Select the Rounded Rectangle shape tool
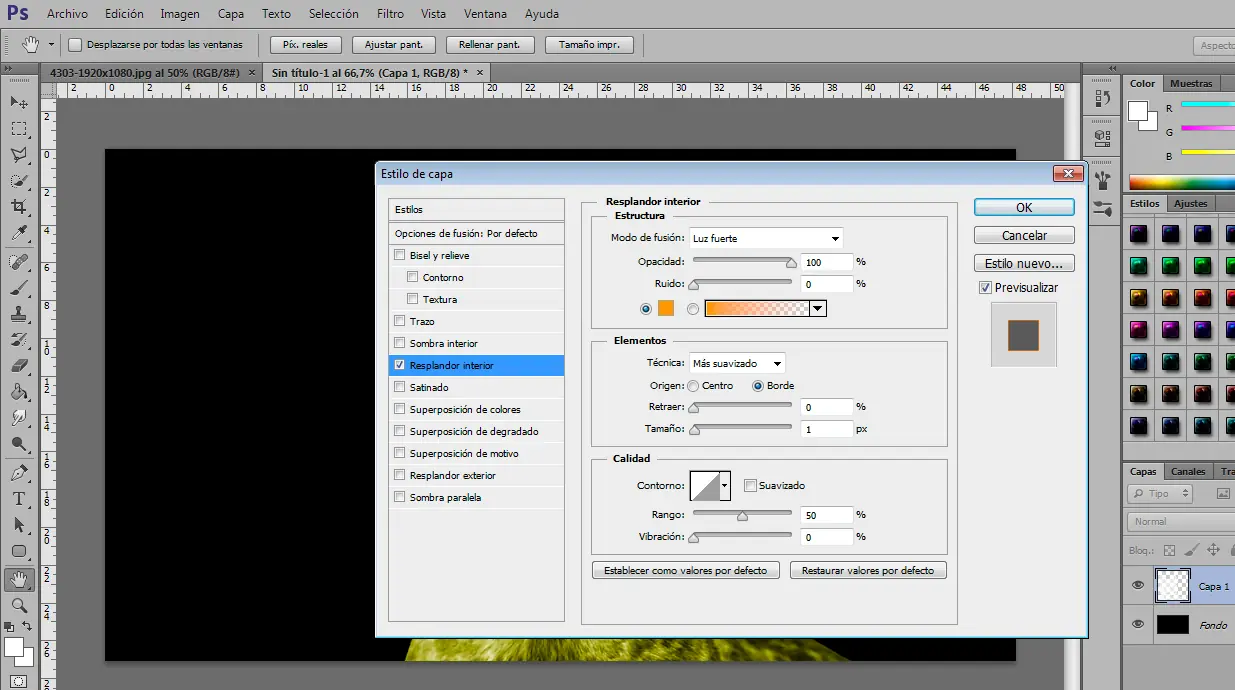1235x690 pixels. (x=19, y=551)
